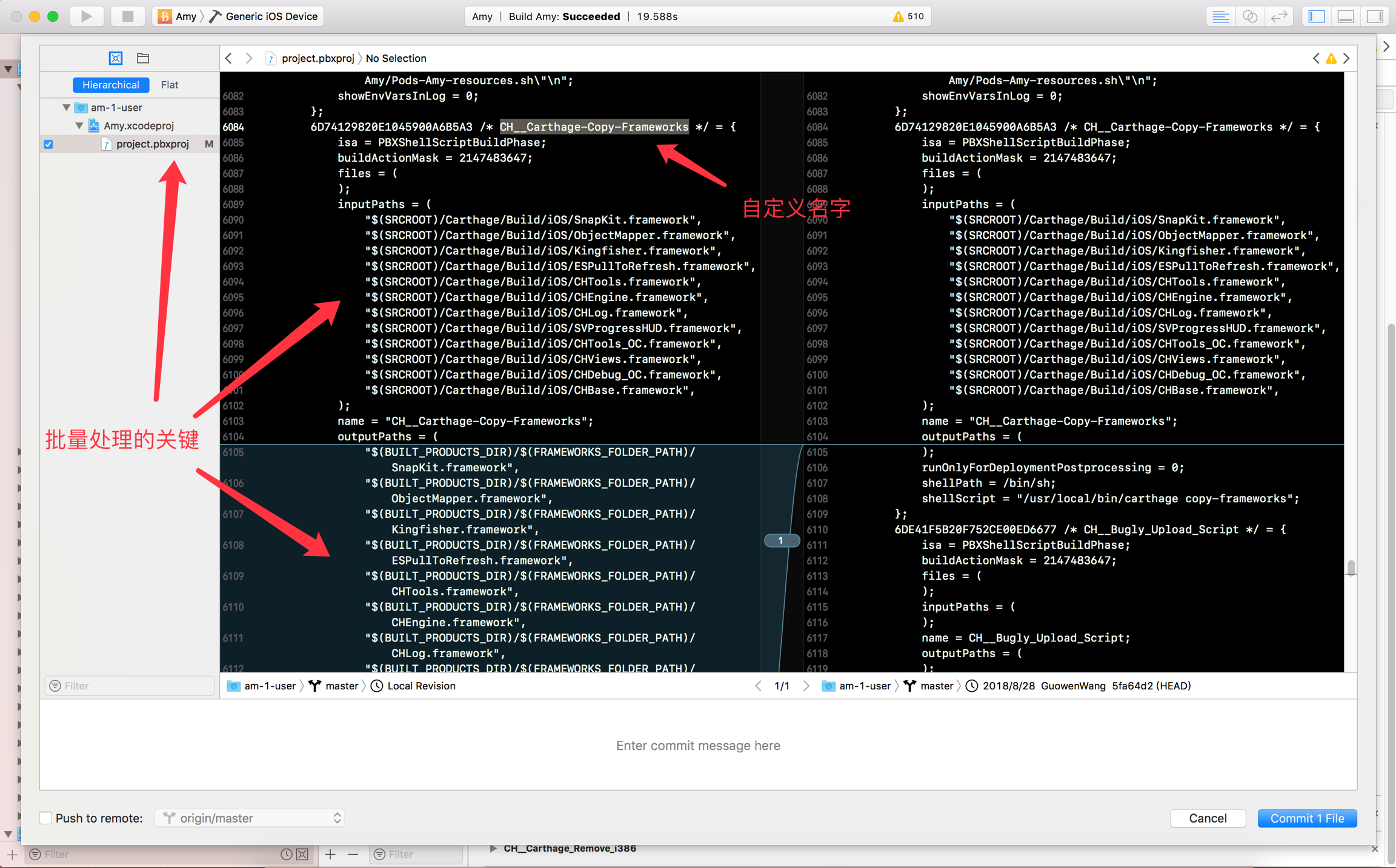The image size is (1396, 868).
Task: Select the Hierarchical view tab
Action: [110, 85]
